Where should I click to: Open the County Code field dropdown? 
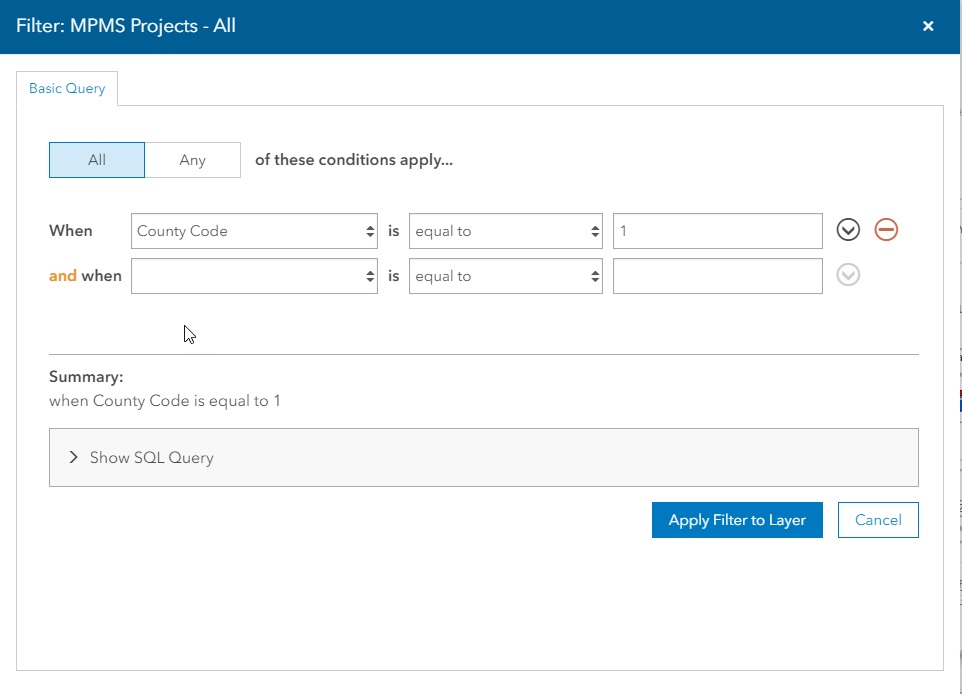(254, 231)
